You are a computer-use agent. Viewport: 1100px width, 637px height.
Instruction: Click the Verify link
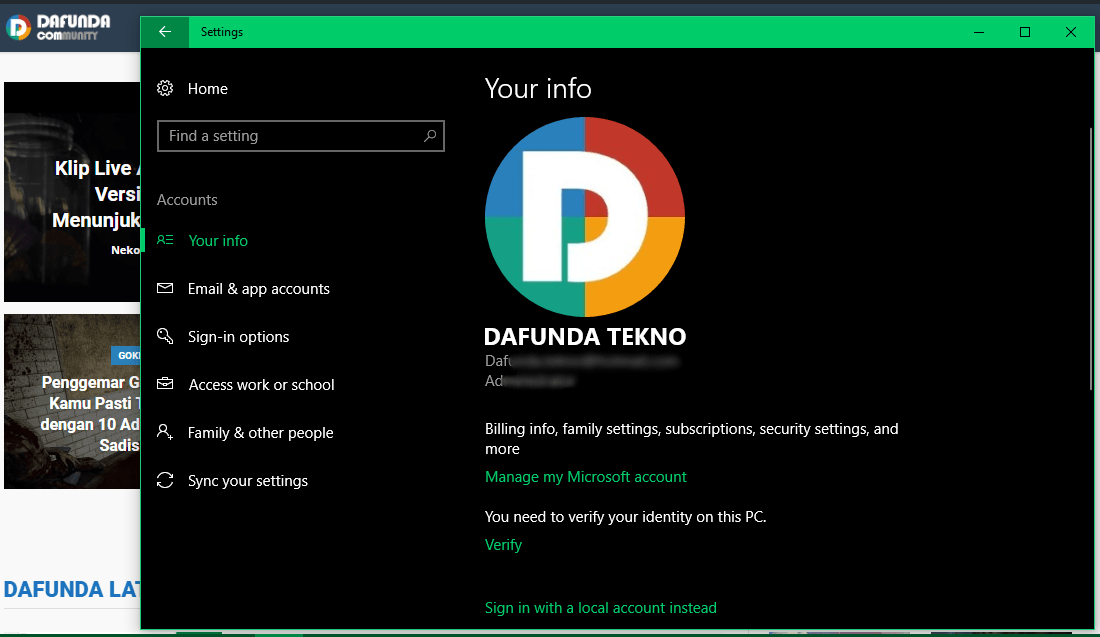503,545
